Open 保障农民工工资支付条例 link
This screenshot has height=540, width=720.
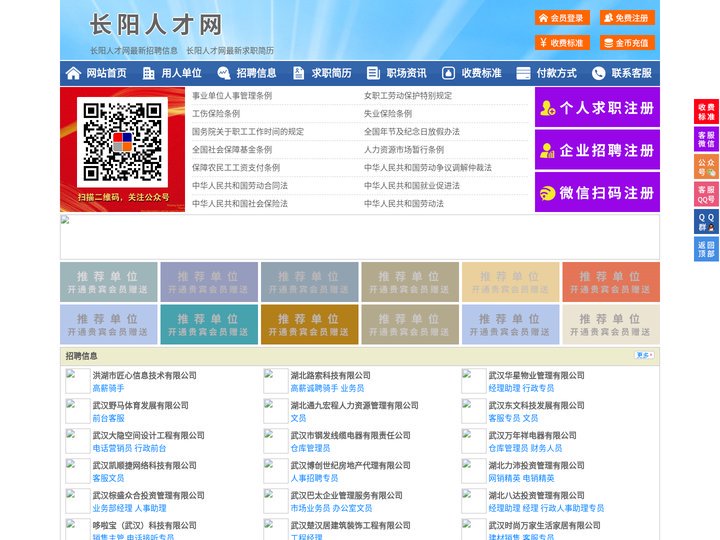[x=236, y=168]
